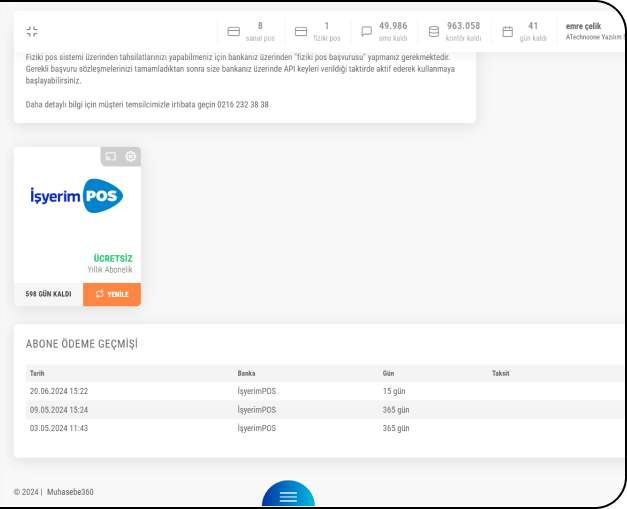Click the customer contact line ending 0216 232 38 38
The height and width of the screenshot is (509, 627).
tap(147, 105)
